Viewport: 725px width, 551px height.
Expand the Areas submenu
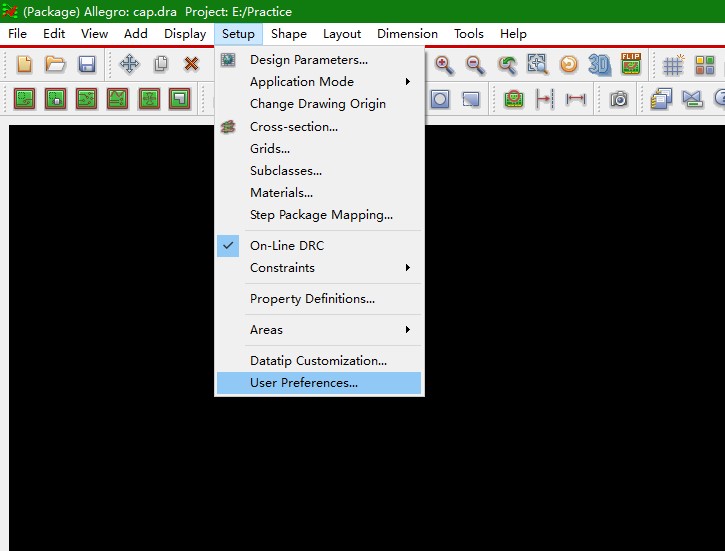point(319,330)
